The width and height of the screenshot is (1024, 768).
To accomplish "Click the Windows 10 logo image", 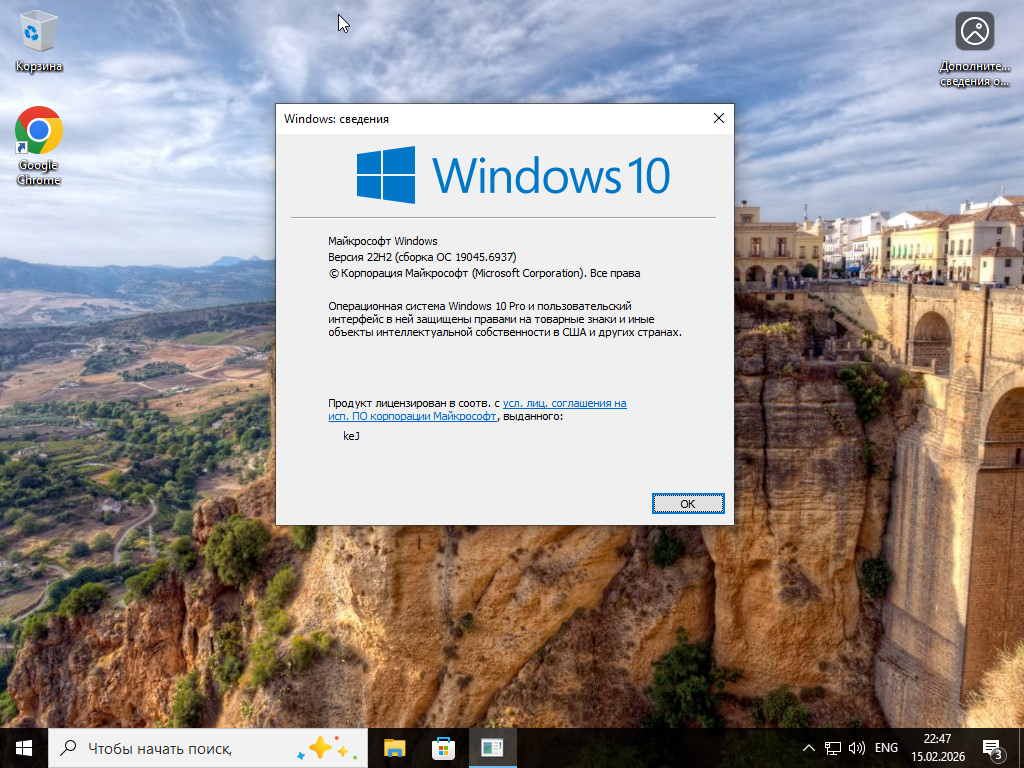I will pos(513,175).
